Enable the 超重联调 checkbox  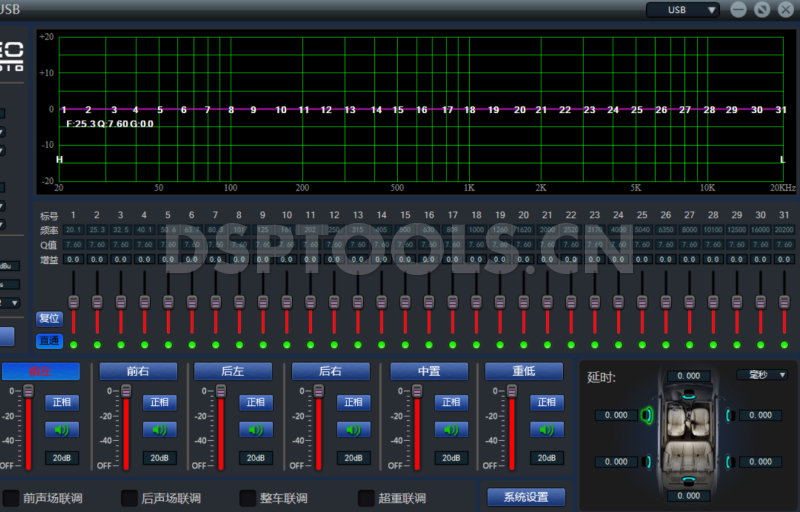366,498
